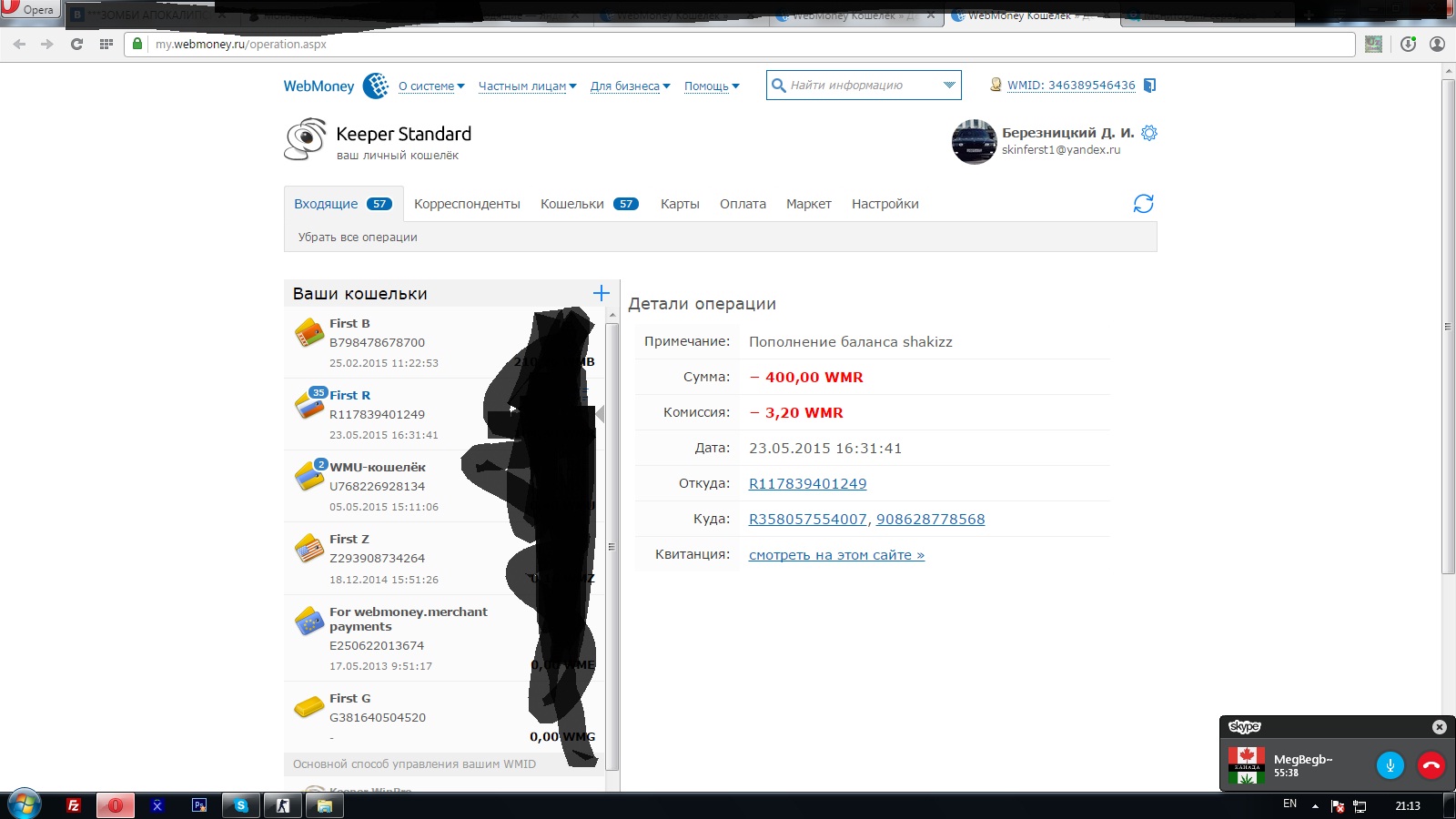
Task: Open Корреспонденты tab
Action: pyautogui.click(x=467, y=204)
